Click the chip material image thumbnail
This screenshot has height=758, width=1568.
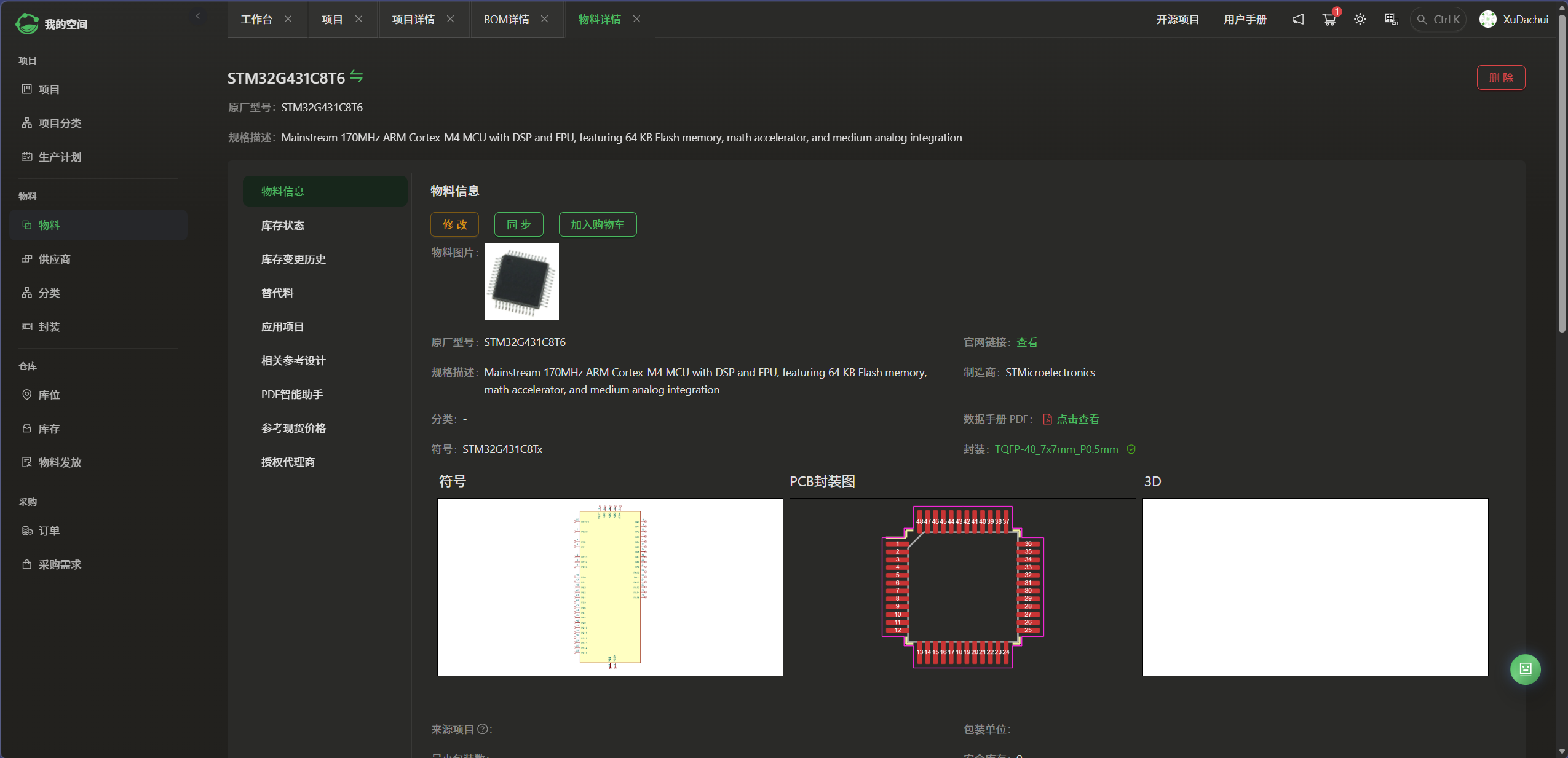click(x=521, y=282)
